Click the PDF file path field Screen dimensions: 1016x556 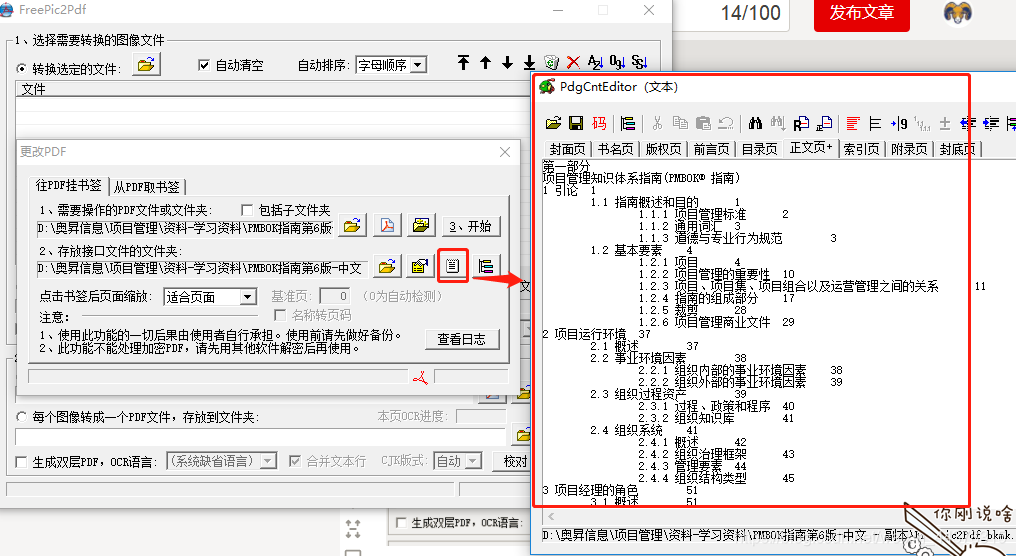pos(186,227)
